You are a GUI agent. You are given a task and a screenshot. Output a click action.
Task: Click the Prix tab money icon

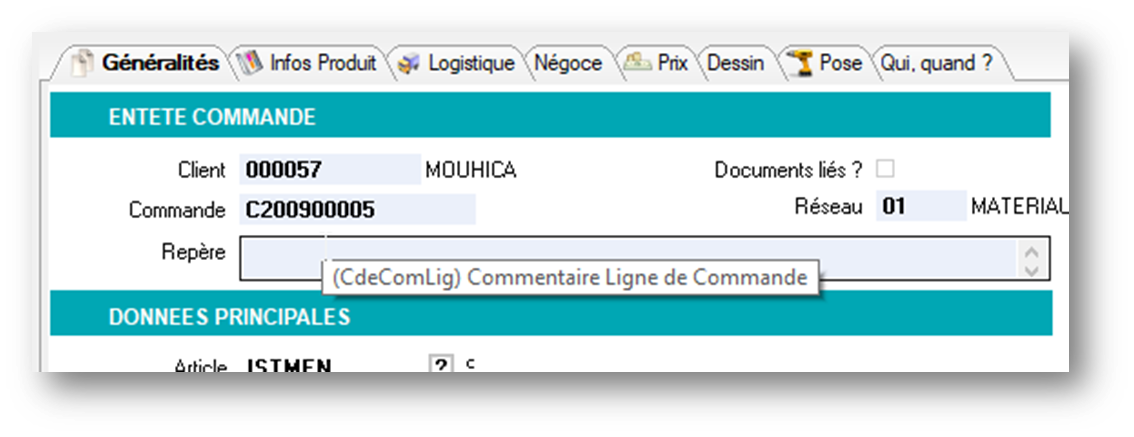[637, 63]
